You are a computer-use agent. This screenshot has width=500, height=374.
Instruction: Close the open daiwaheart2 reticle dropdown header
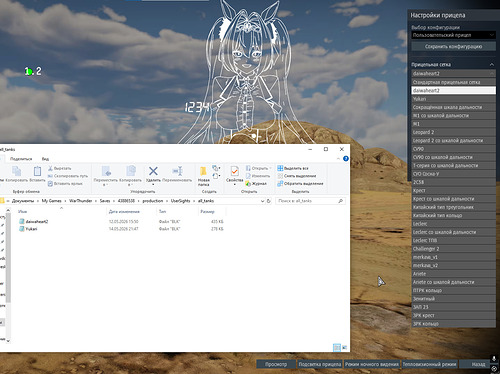453,73
